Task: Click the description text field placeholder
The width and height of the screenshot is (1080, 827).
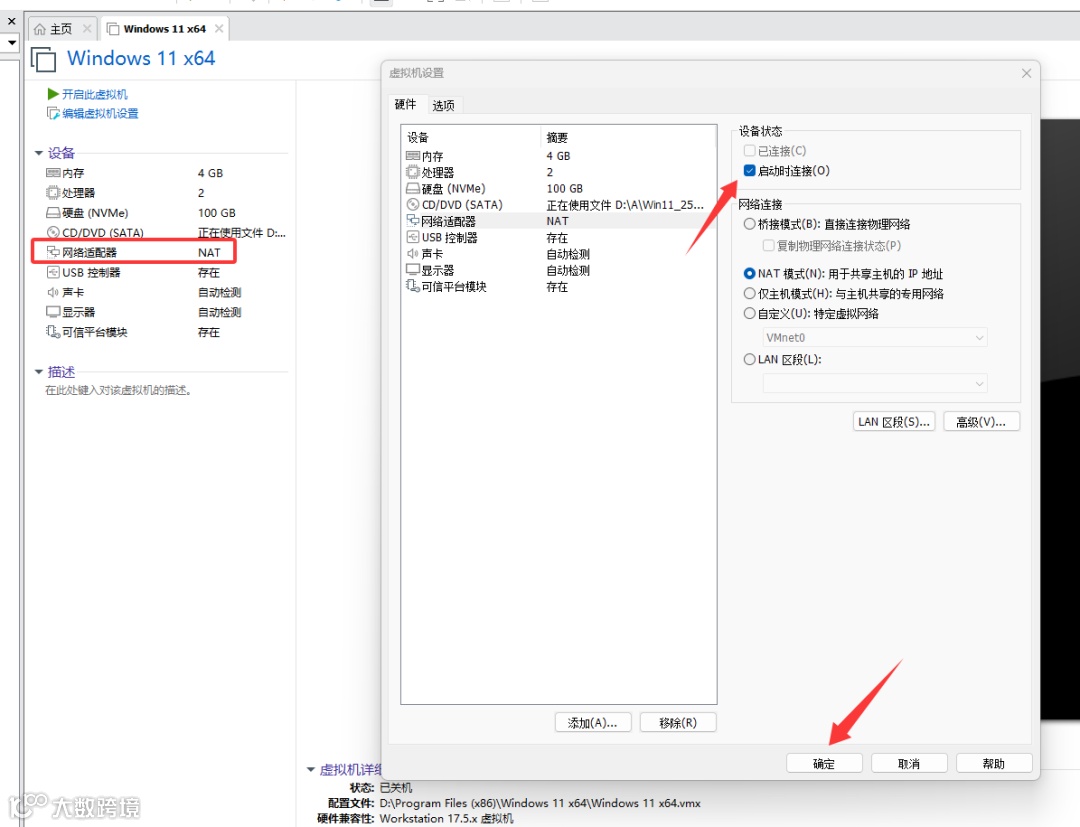Action: pos(118,390)
